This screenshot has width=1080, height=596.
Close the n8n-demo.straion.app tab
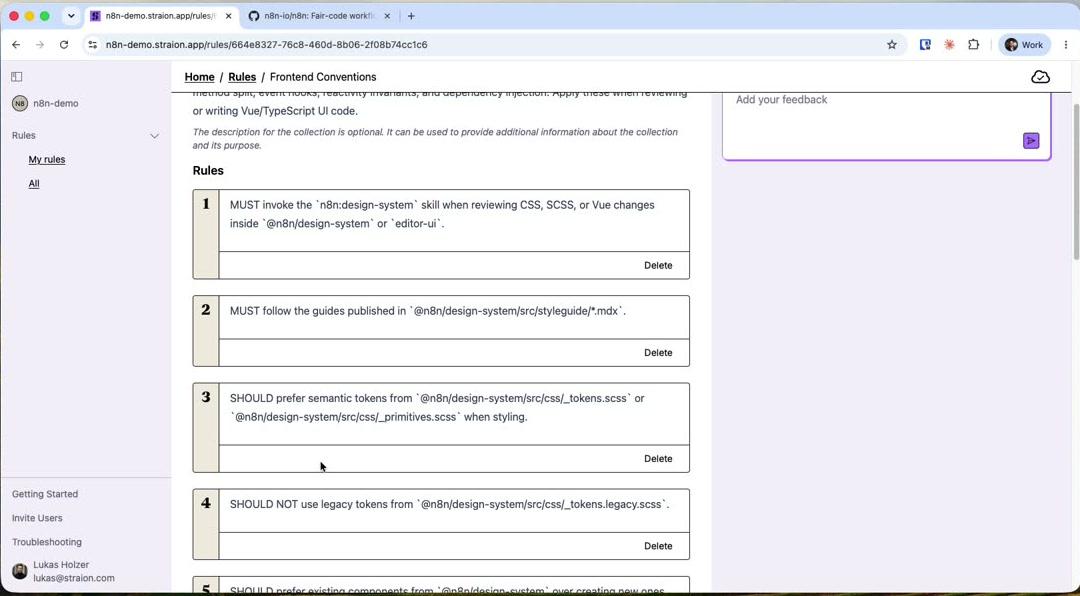pos(229,16)
